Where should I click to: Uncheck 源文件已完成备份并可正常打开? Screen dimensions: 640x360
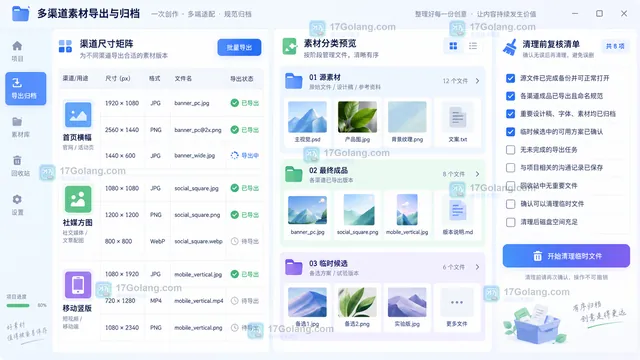pyautogui.click(x=510, y=78)
